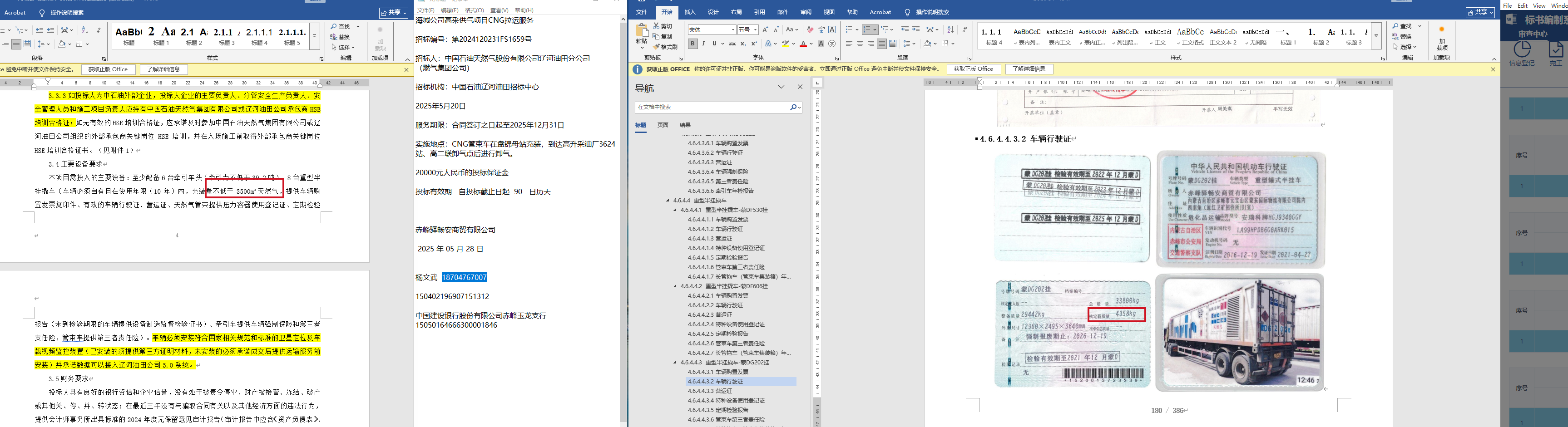1568x427 pixels.
Task: Switch to 设计 tab in right Word
Action: tap(713, 12)
